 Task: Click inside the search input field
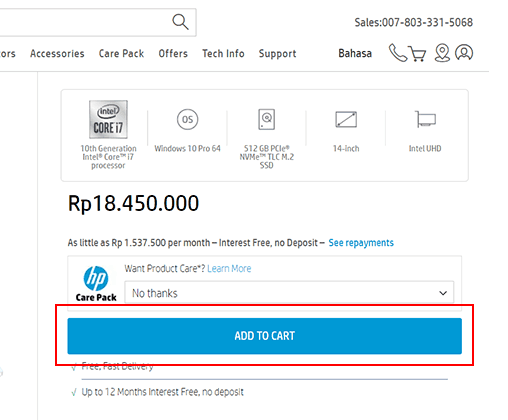[83, 22]
